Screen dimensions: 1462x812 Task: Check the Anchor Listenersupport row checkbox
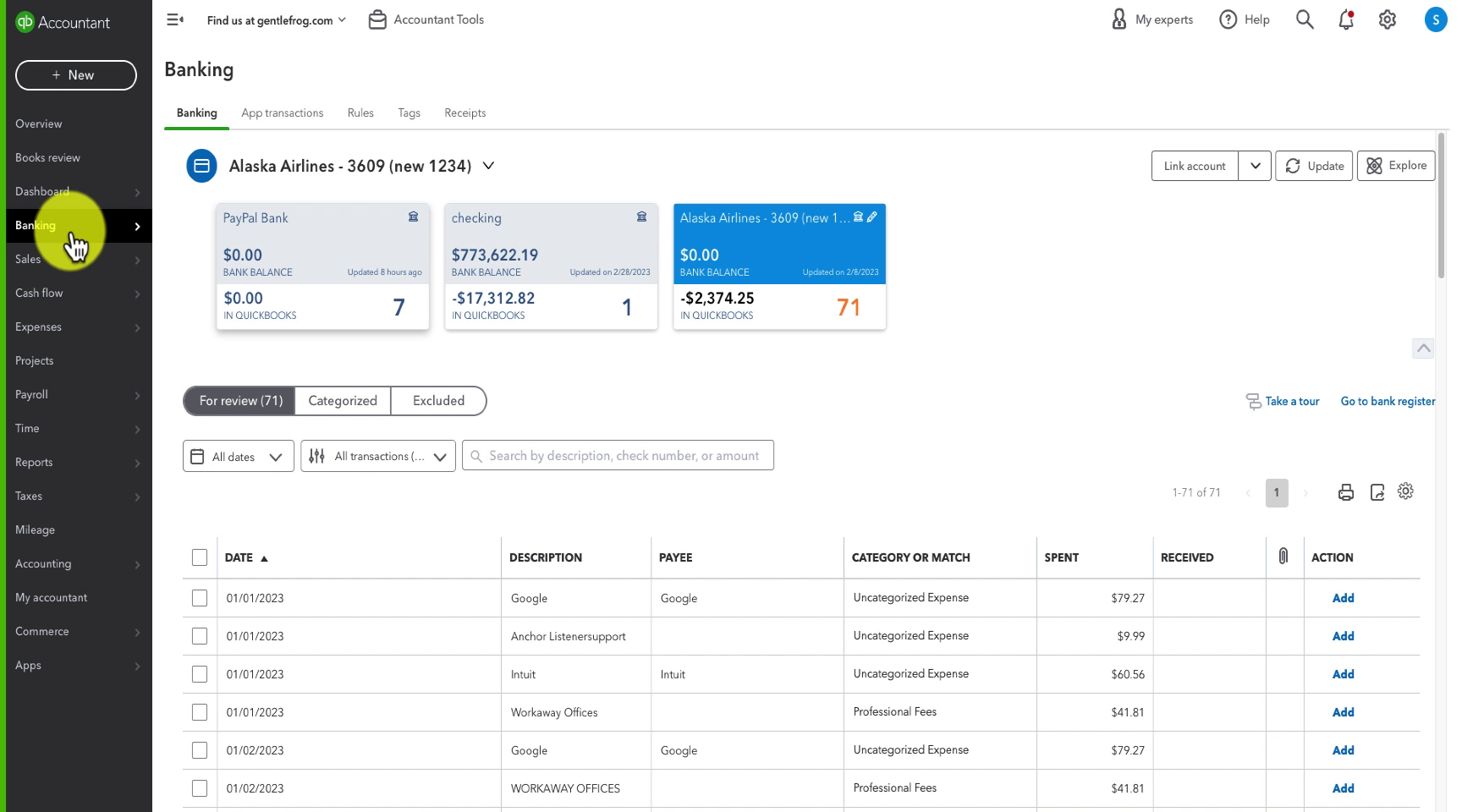[200, 636]
